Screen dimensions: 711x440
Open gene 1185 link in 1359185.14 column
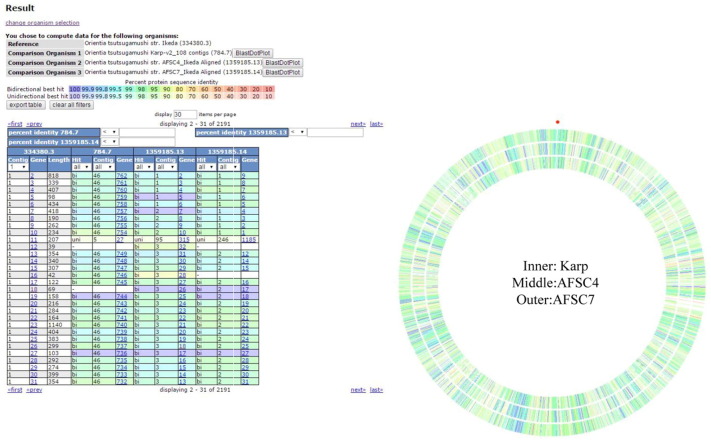pyautogui.click(x=248, y=240)
